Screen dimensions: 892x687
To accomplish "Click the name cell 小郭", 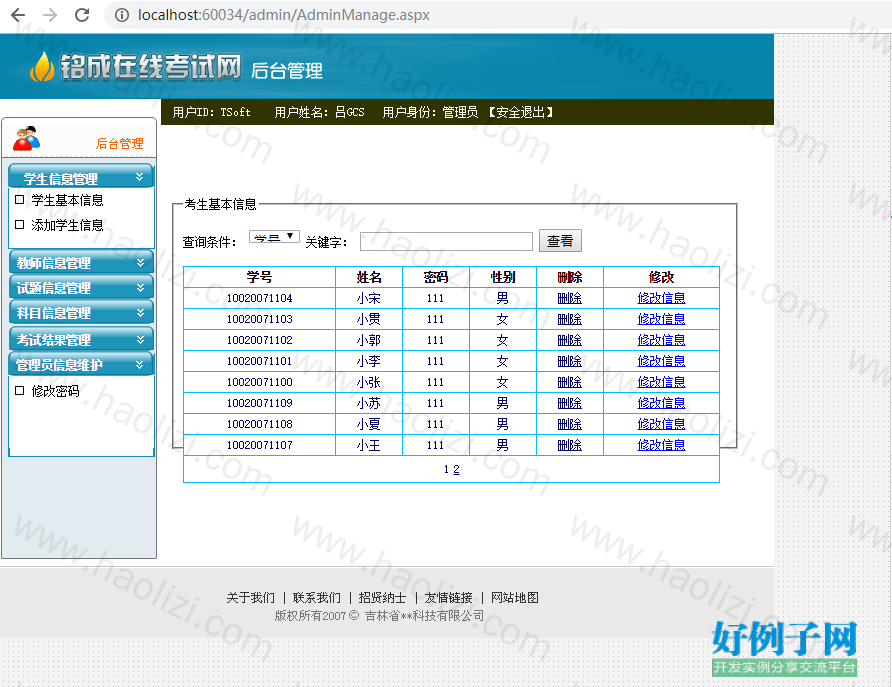I will tap(369, 340).
